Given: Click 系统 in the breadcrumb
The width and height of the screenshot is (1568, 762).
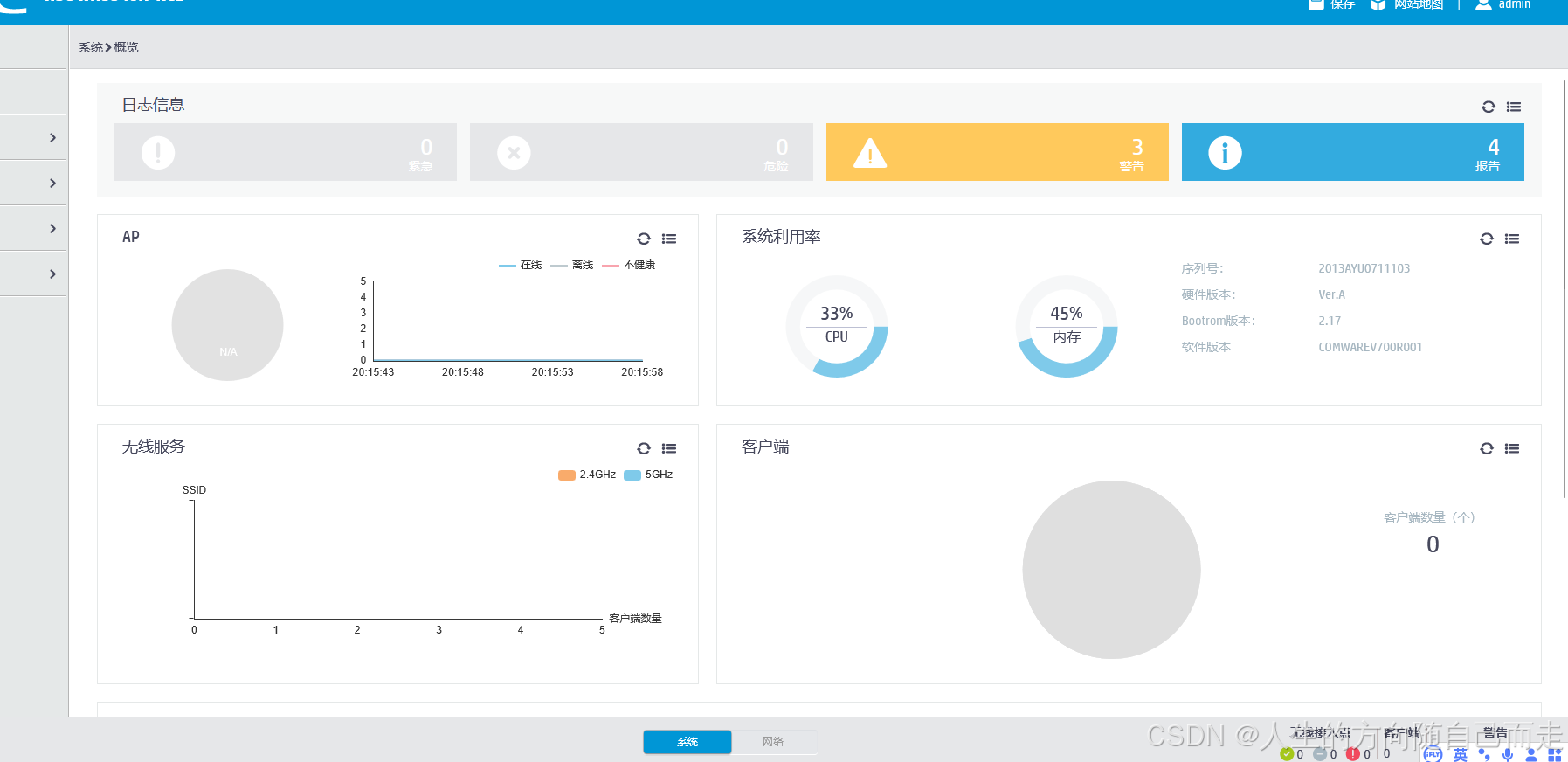Looking at the screenshot, I should pos(91,47).
